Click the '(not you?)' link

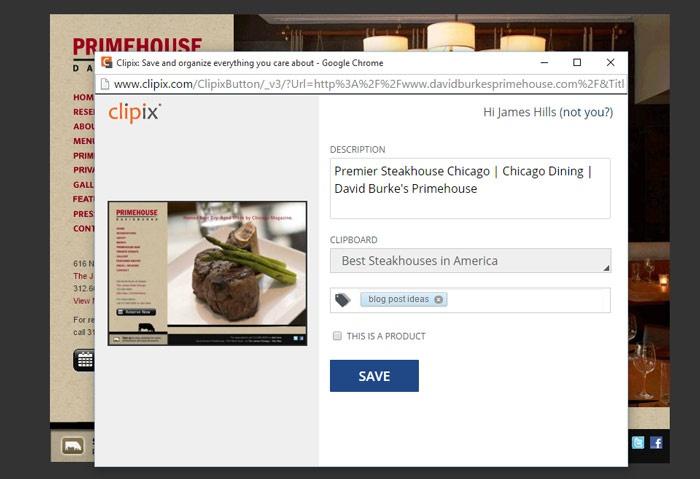[586, 112]
